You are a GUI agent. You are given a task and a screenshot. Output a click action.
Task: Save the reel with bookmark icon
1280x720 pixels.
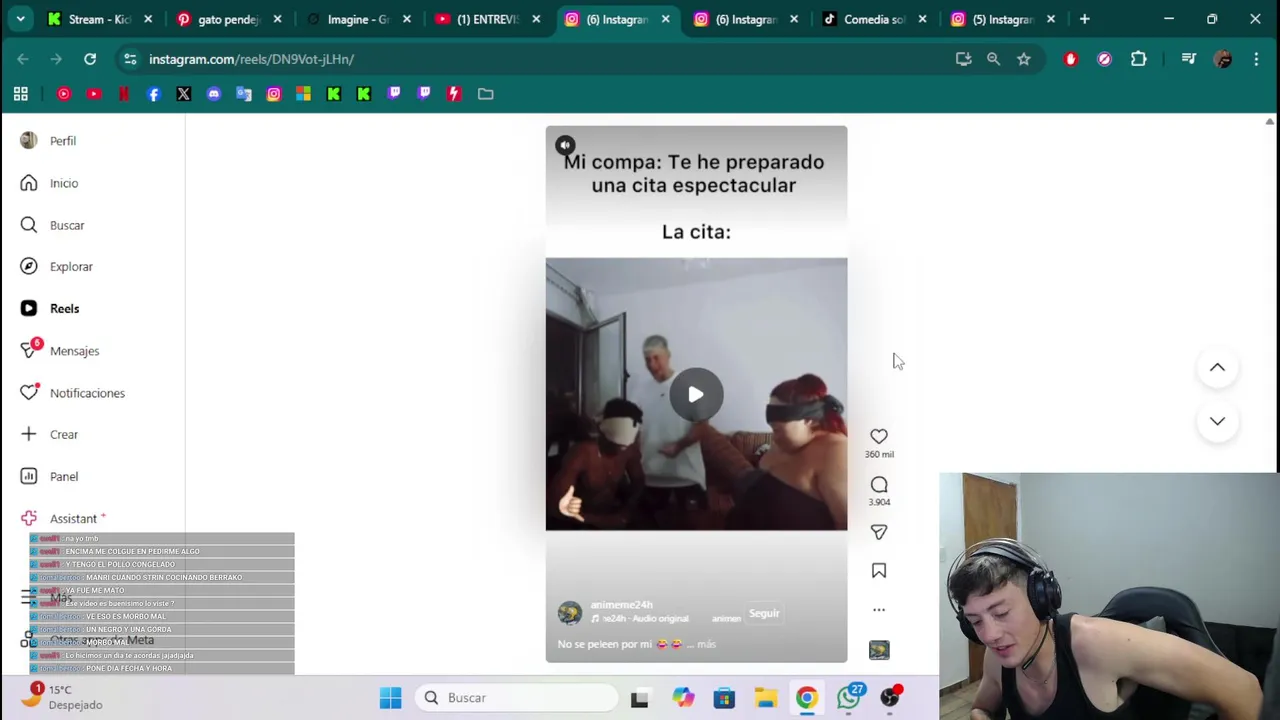(x=879, y=571)
